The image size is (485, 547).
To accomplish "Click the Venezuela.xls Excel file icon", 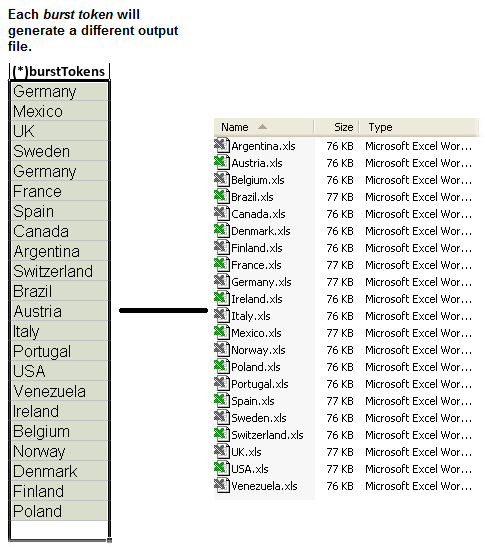I will coord(222,486).
